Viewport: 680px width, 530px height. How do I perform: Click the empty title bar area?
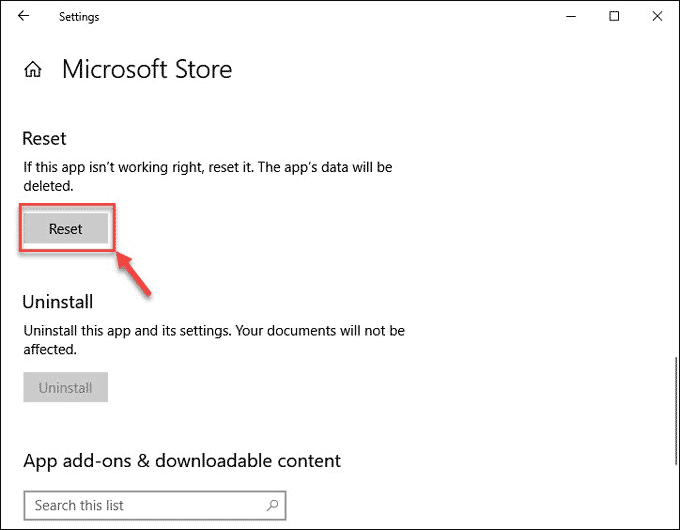point(330,16)
